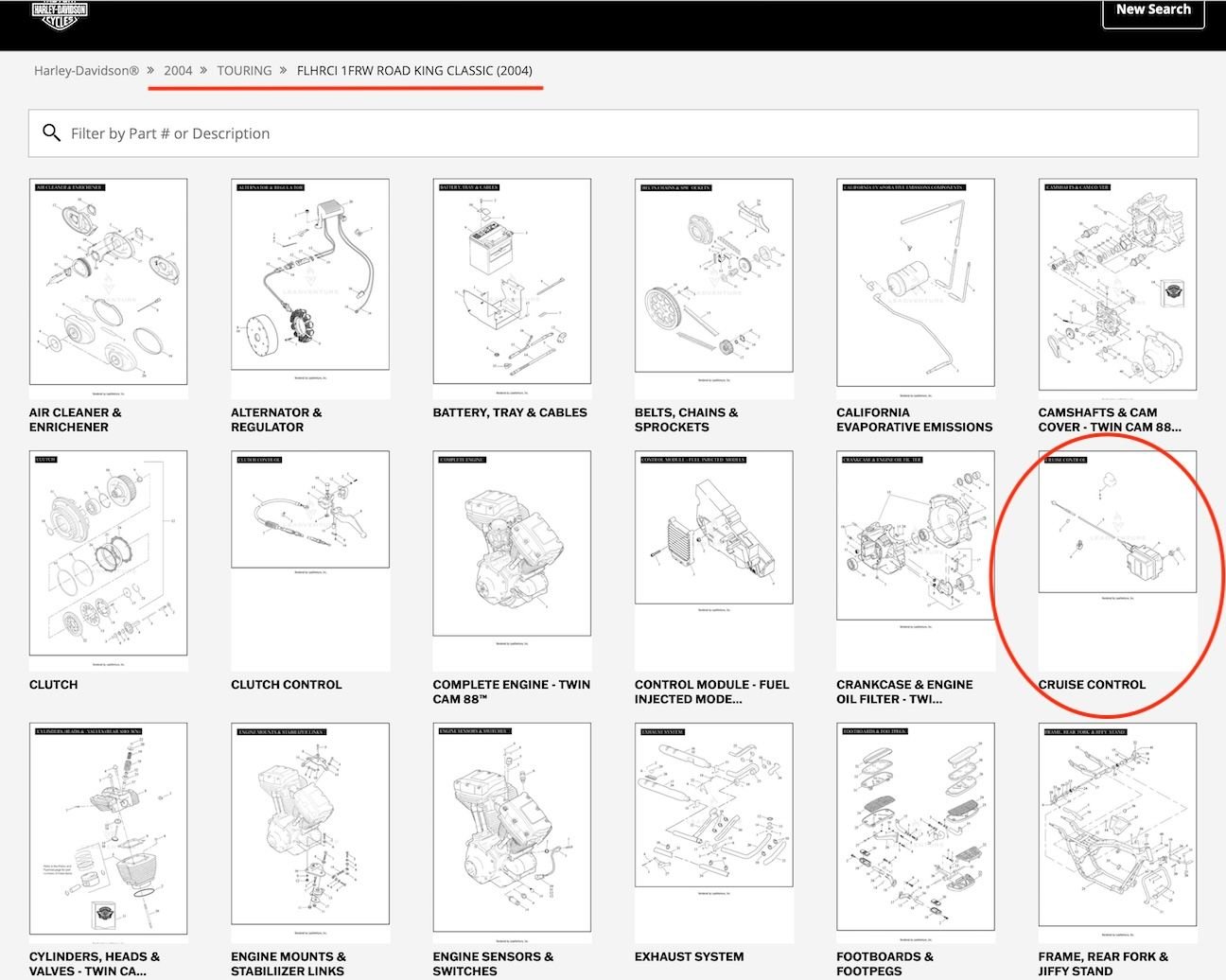Open Camshafts & Cam Cover diagram
Image resolution: width=1226 pixels, height=980 pixels.
tap(1117, 285)
